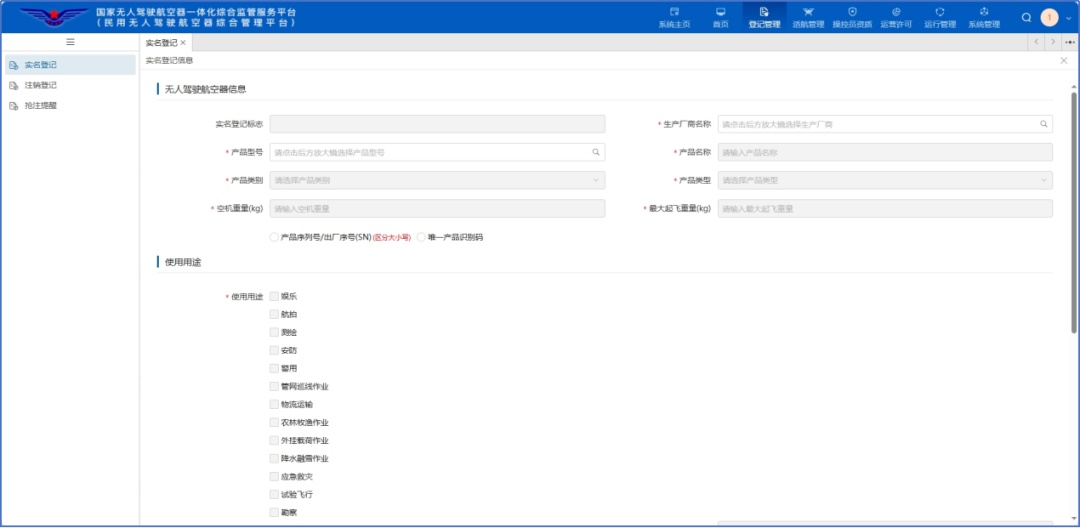Open the tab options ellipsis button

(1070, 42)
